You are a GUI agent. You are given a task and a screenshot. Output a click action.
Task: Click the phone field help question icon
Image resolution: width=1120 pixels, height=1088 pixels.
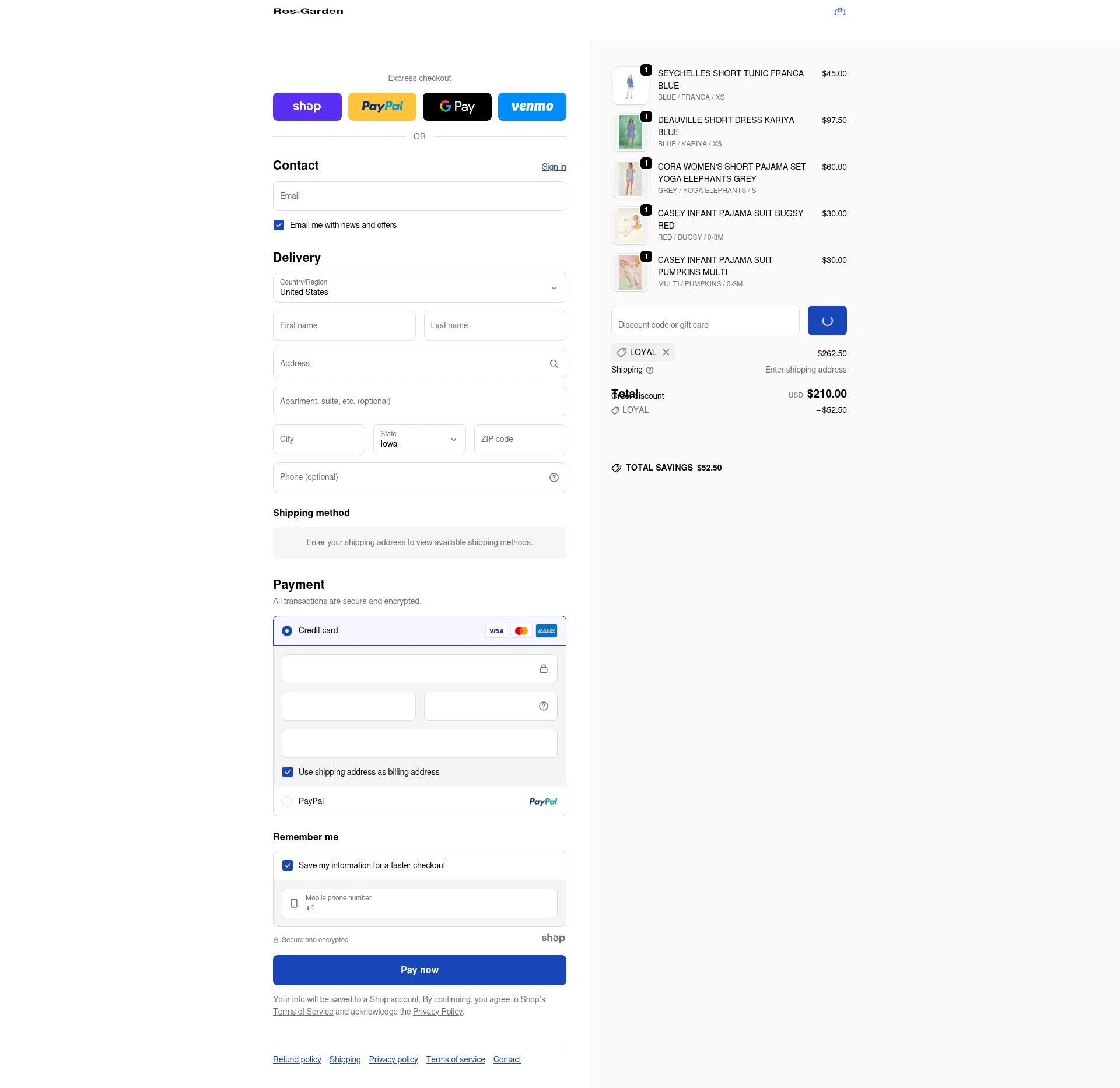tap(554, 478)
